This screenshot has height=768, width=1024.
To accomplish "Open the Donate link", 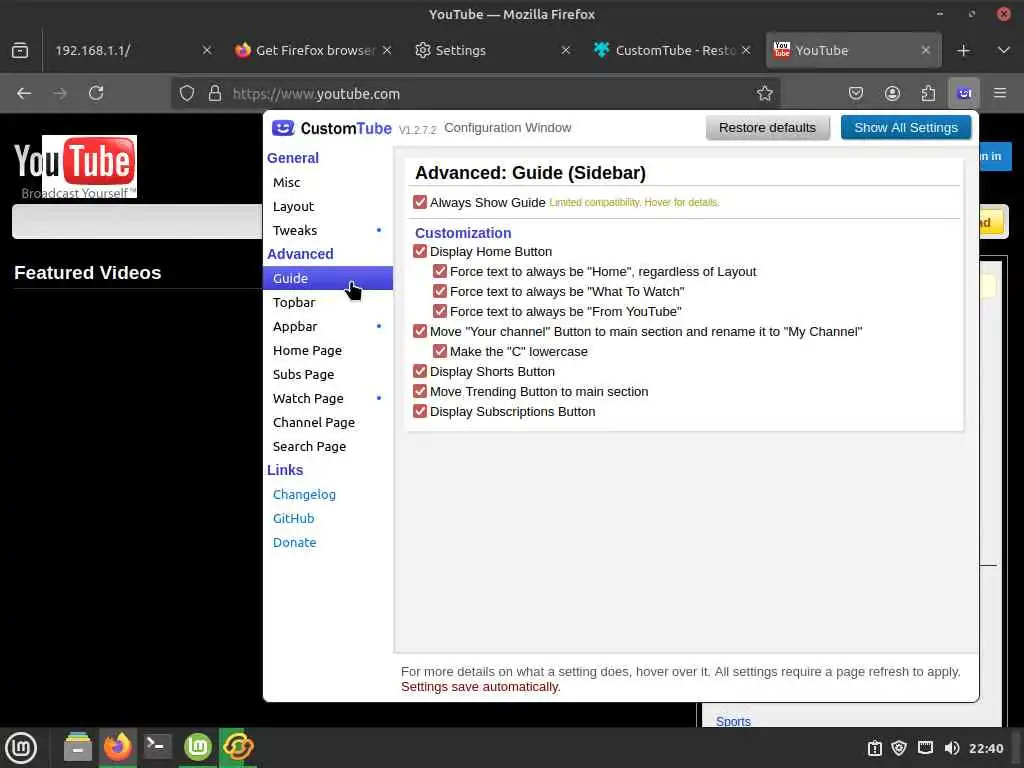I will tap(295, 543).
